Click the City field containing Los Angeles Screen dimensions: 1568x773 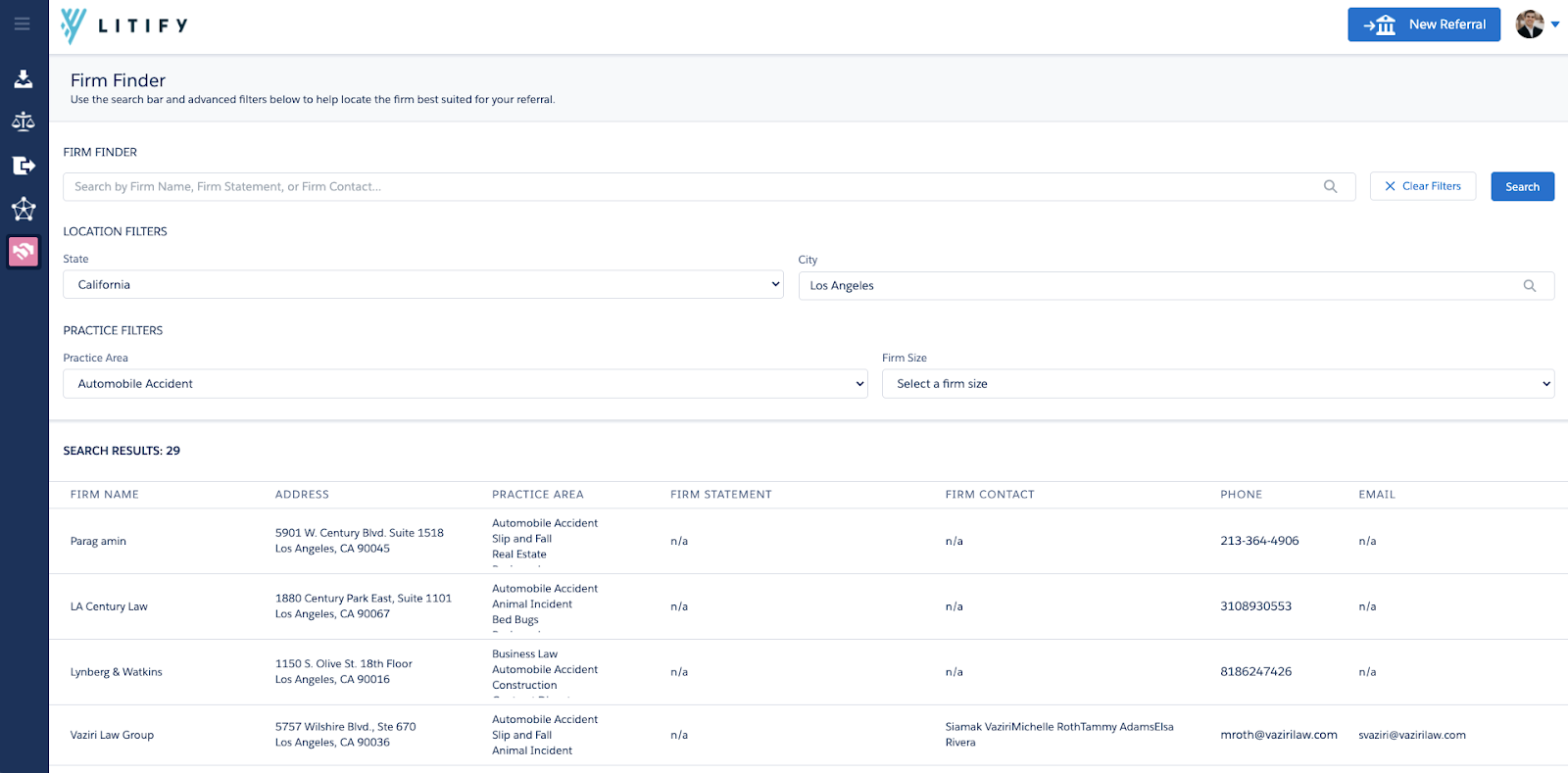tap(1156, 286)
